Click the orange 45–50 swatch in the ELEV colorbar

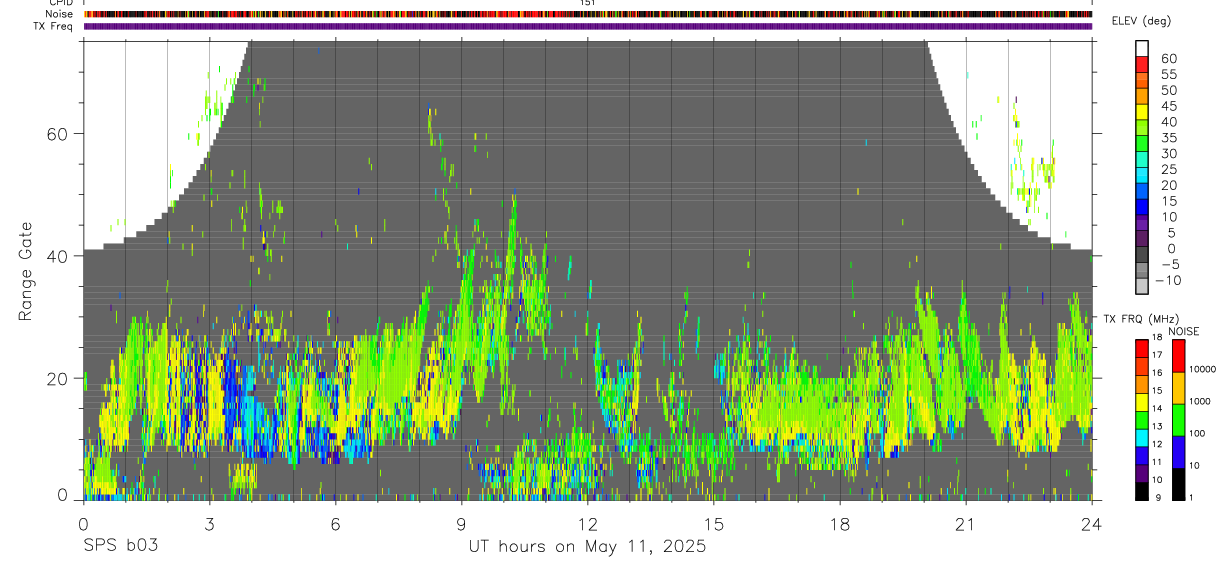click(x=1142, y=98)
